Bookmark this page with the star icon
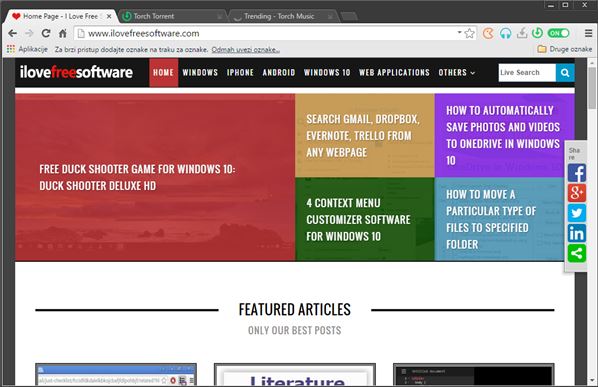 click(470, 34)
